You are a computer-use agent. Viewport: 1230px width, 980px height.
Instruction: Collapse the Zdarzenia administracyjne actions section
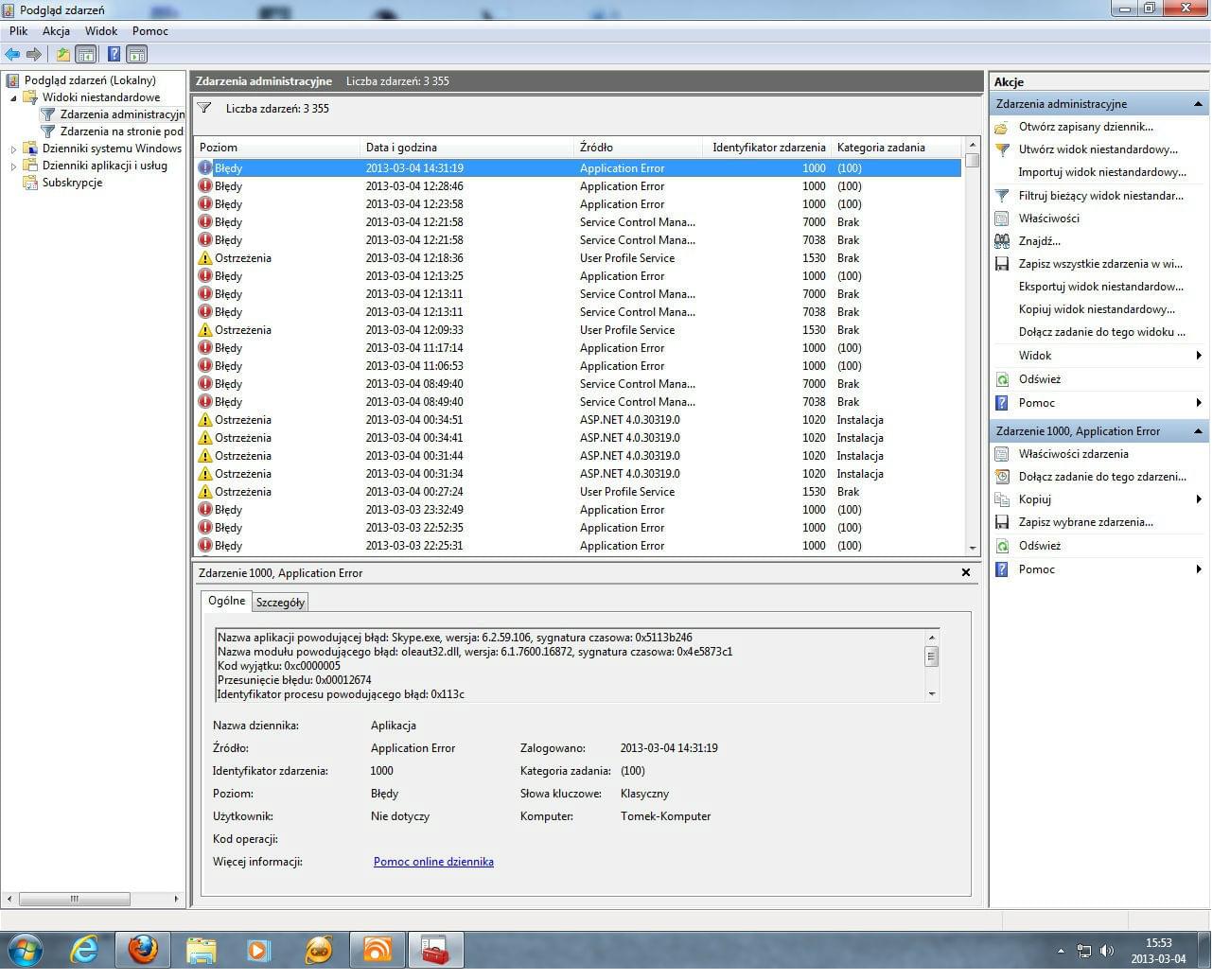coord(1198,104)
